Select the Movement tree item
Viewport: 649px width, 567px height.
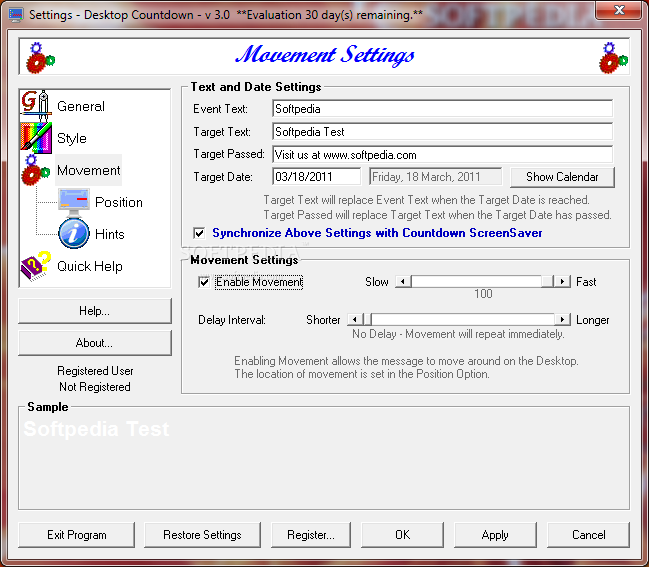(89, 170)
